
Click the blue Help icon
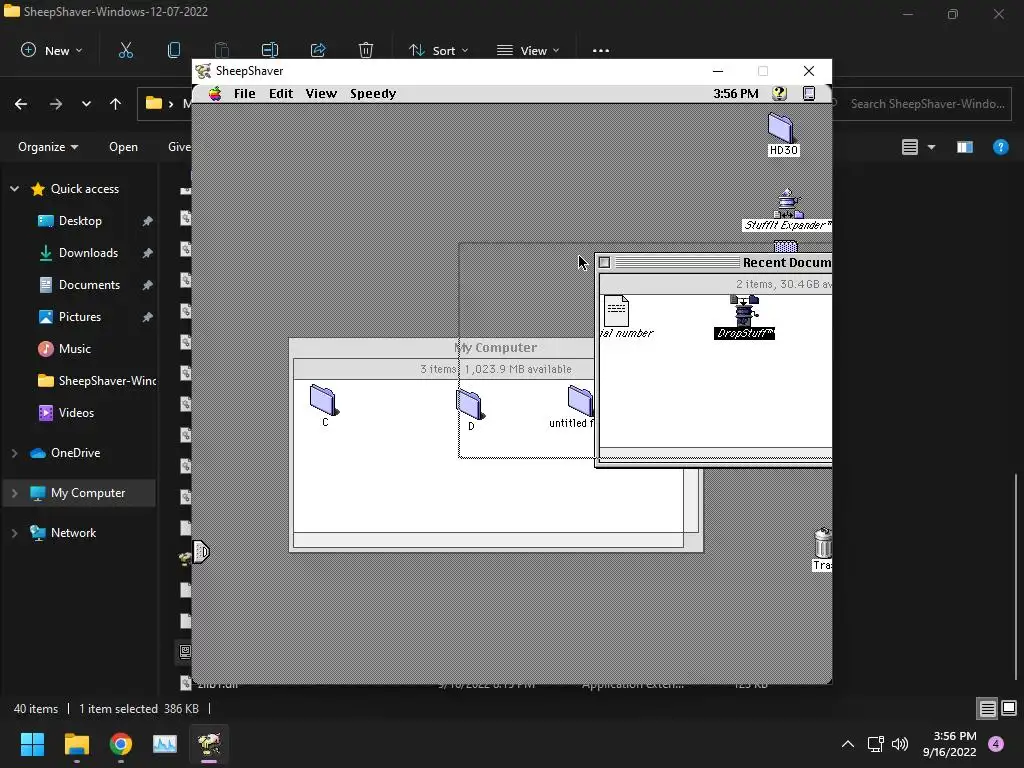[x=1000, y=147]
